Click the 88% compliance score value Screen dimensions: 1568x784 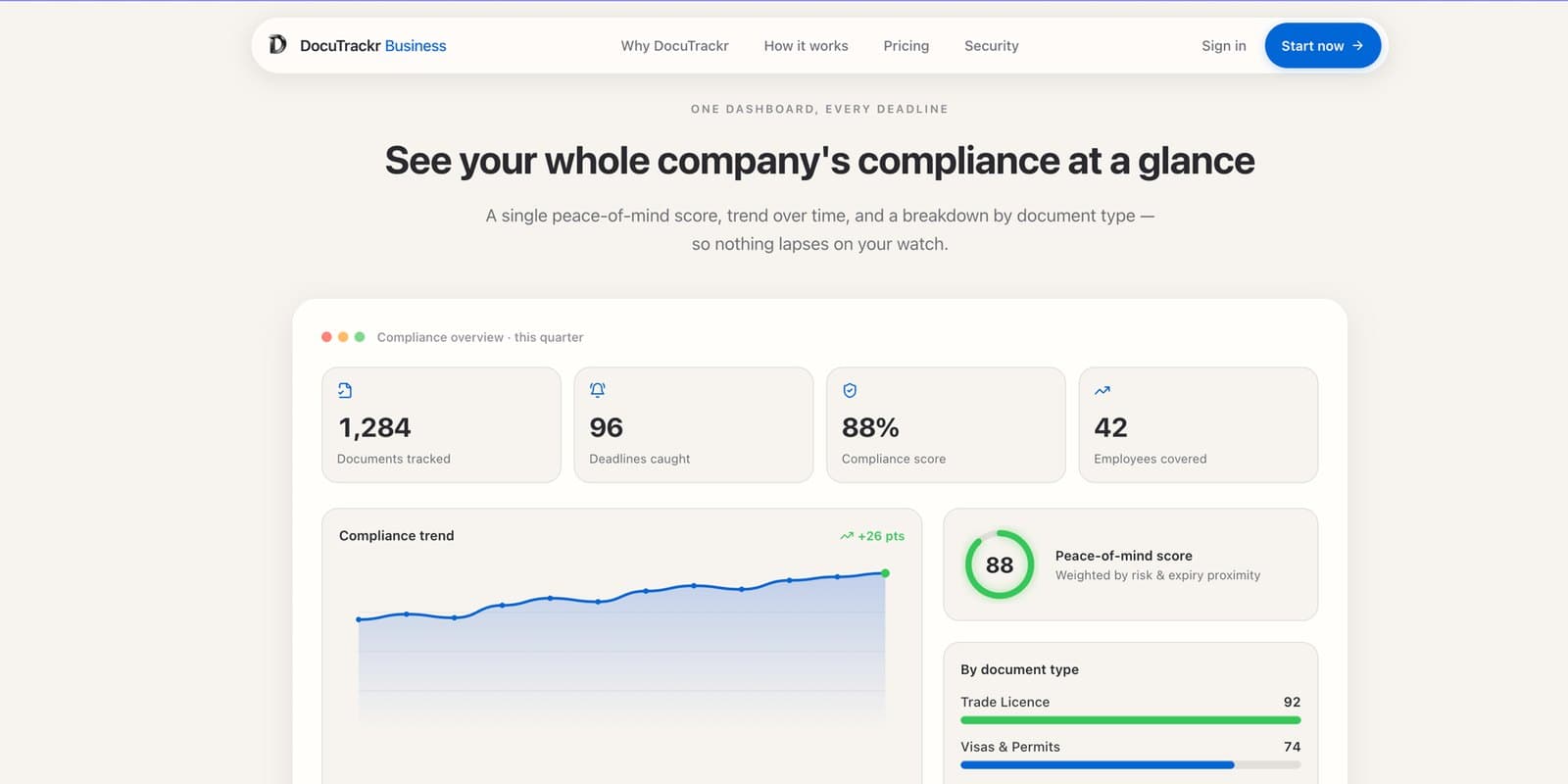pyautogui.click(x=870, y=427)
